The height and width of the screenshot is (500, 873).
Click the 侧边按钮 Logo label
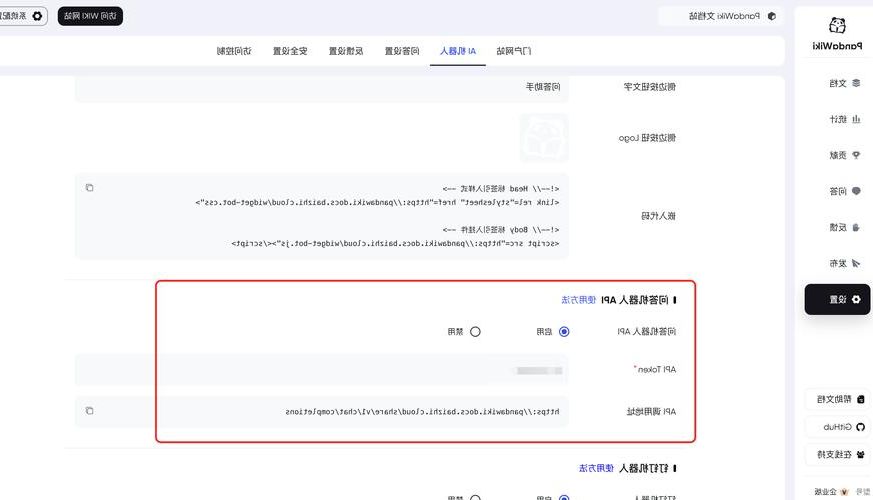click(x=647, y=138)
